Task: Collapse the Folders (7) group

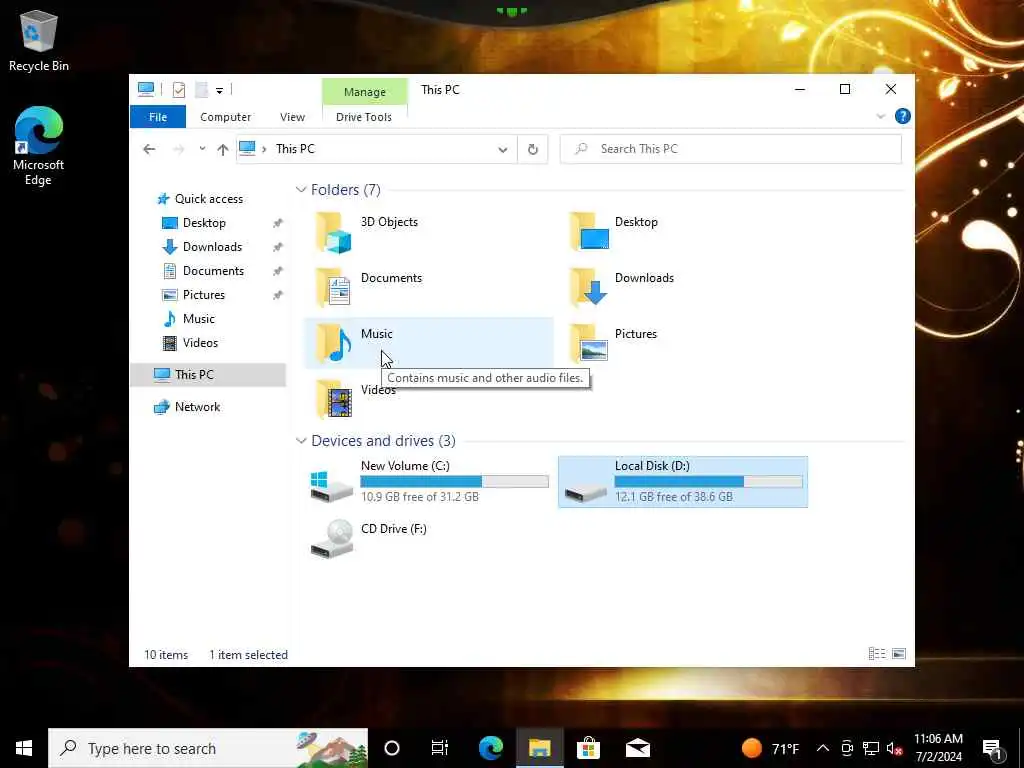Action: [301, 189]
